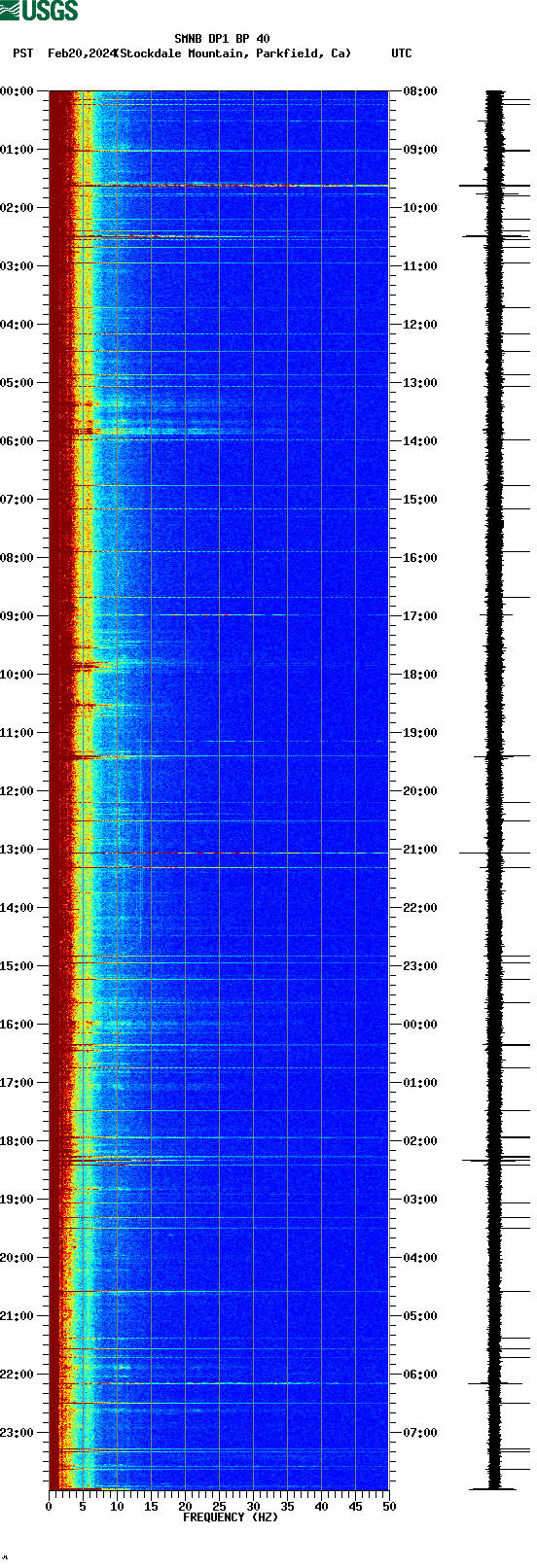Click the 09:00 PST time label on the left axis
This screenshot has height=1568, width=537.
[x=18, y=616]
